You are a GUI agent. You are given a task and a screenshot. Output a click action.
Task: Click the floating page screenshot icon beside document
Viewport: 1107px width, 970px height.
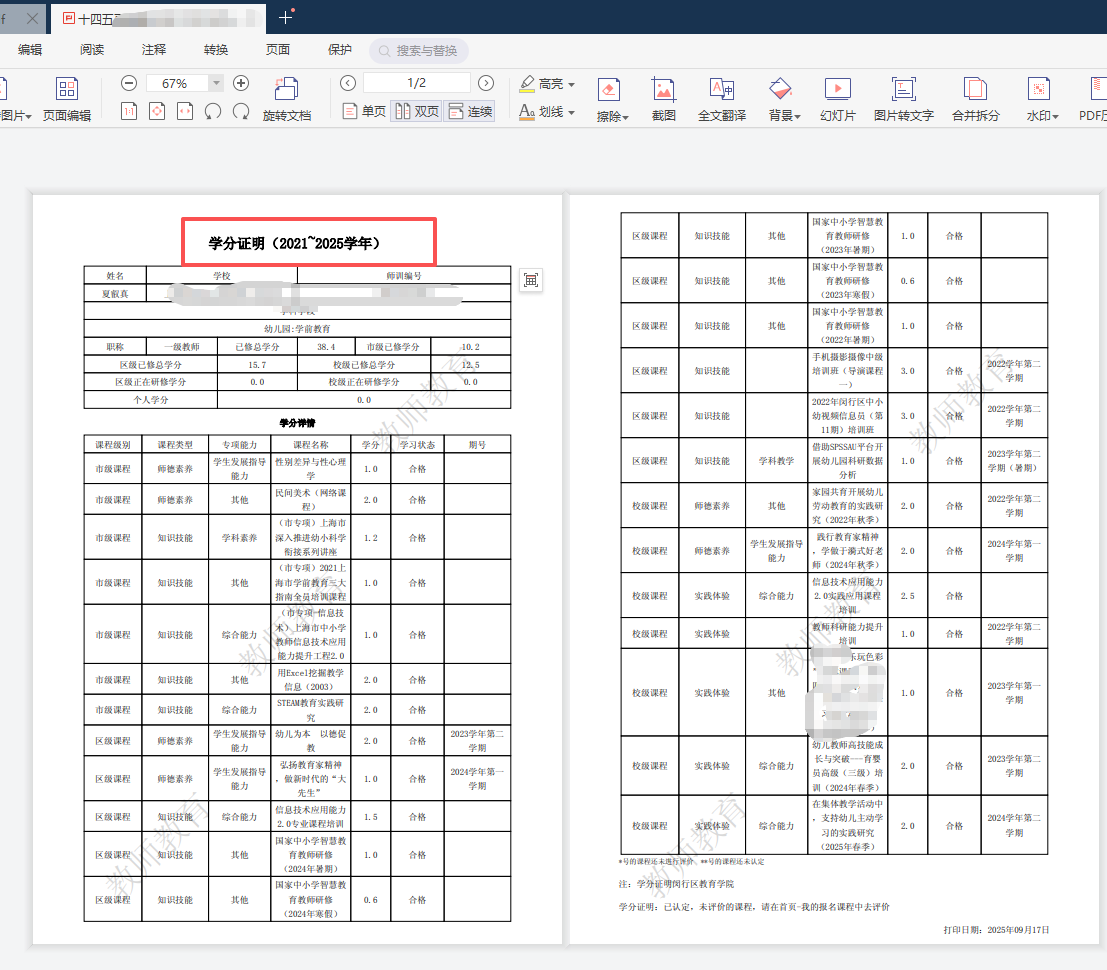click(531, 280)
